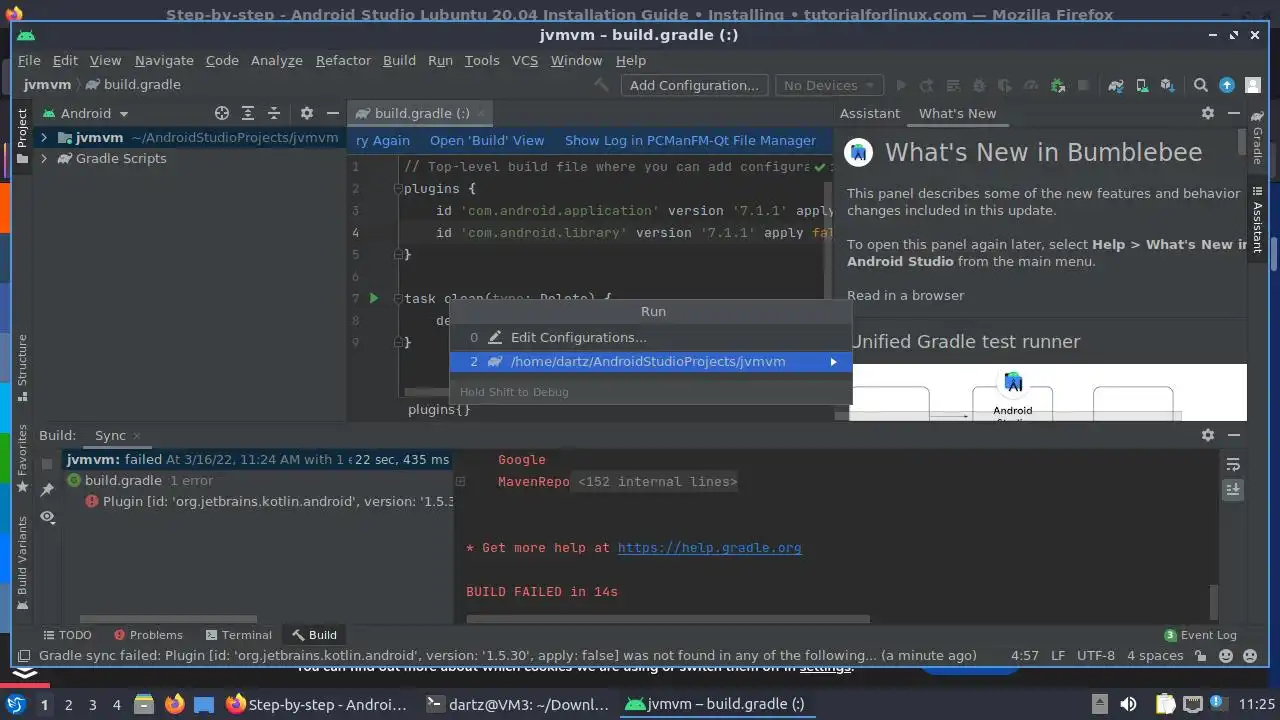Open the Refactor menu
Screen dimensions: 1280x720
(343, 60)
